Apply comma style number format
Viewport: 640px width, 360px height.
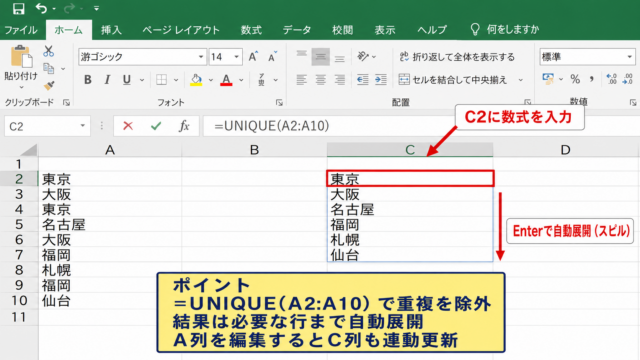tap(592, 79)
